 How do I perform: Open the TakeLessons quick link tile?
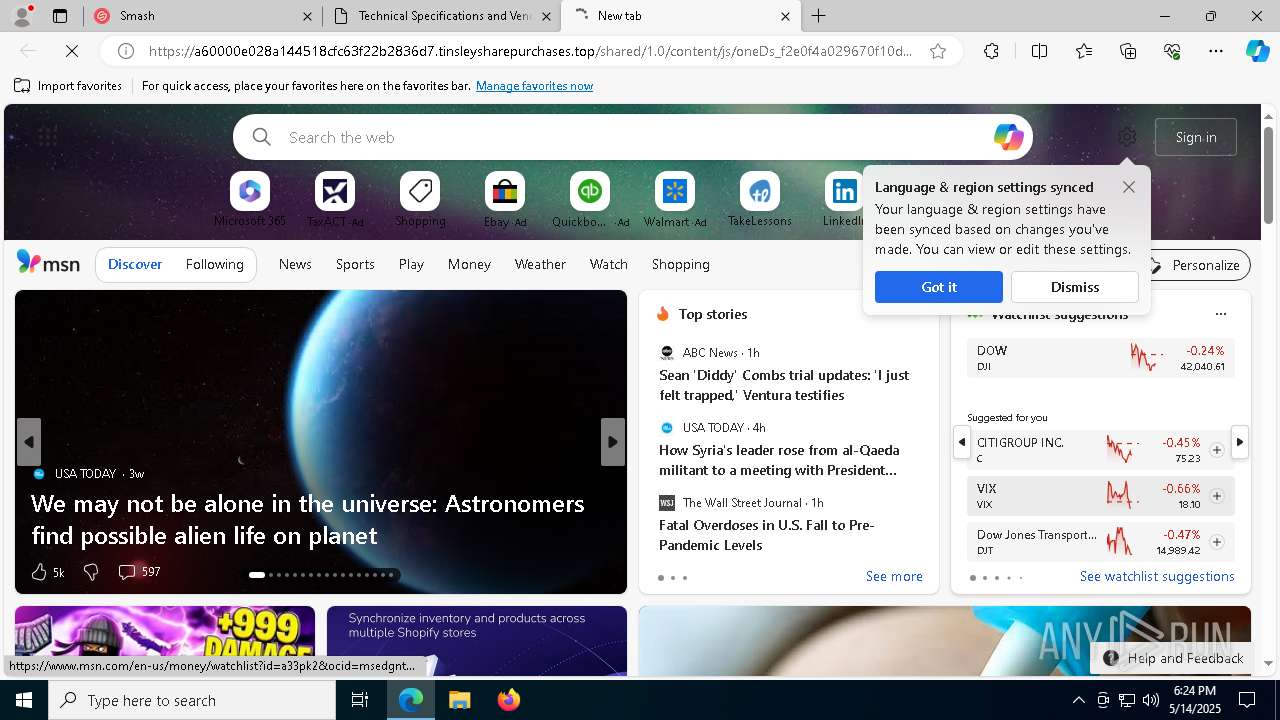click(760, 199)
